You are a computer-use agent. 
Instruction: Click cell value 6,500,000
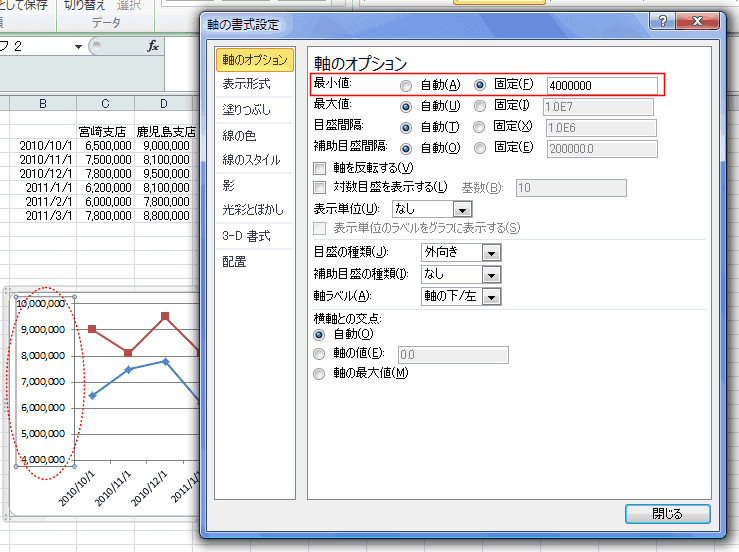(x=105, y=146)
